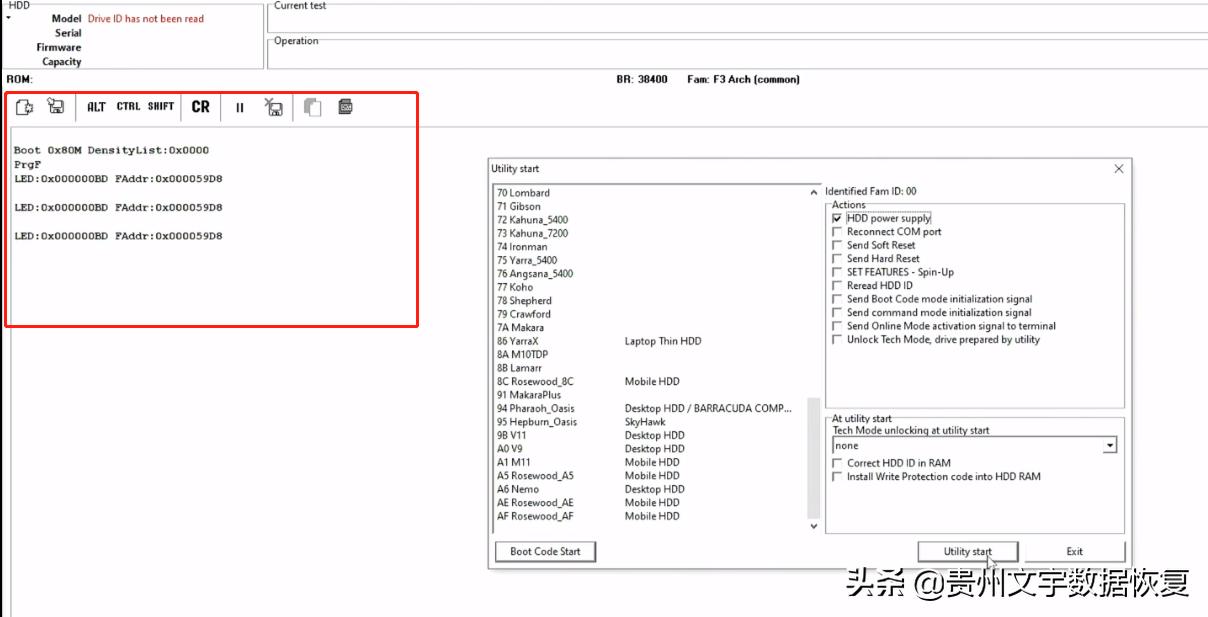Select family AF Rosewood_AF
This screenshot has height=617, width=1208.
coord(651,517)
